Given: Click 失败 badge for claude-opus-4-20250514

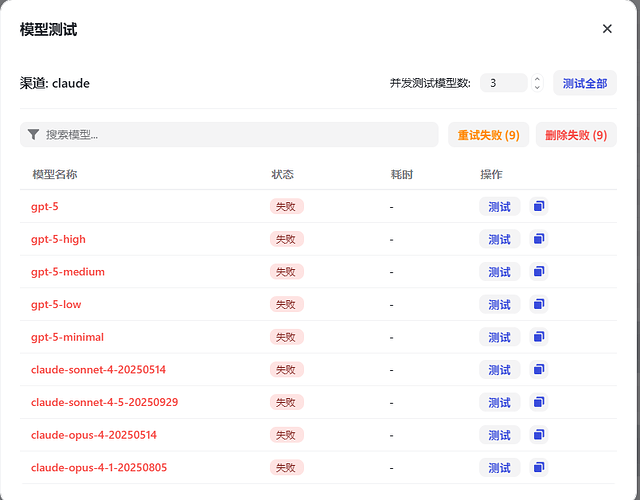Looking at the screenshot, I should [287, 435].
